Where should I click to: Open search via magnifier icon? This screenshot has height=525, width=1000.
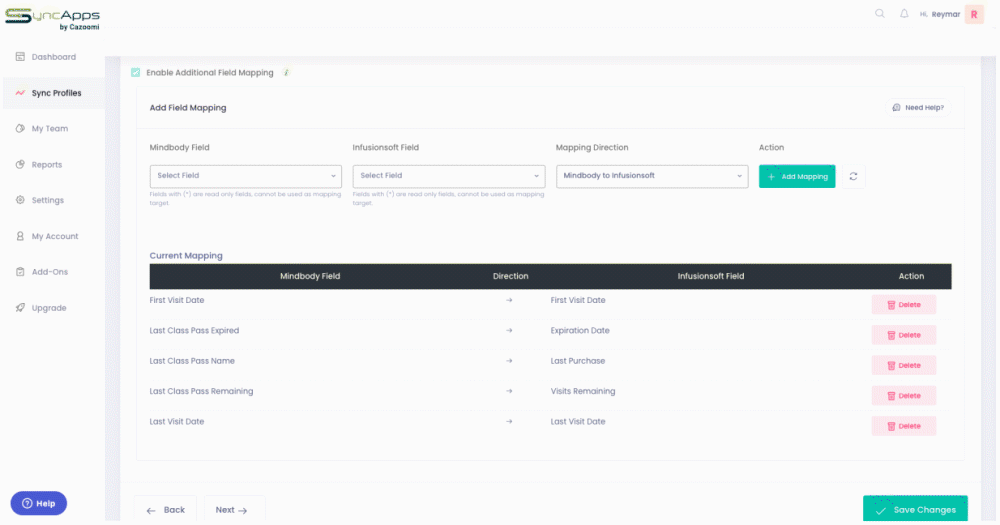879,13
